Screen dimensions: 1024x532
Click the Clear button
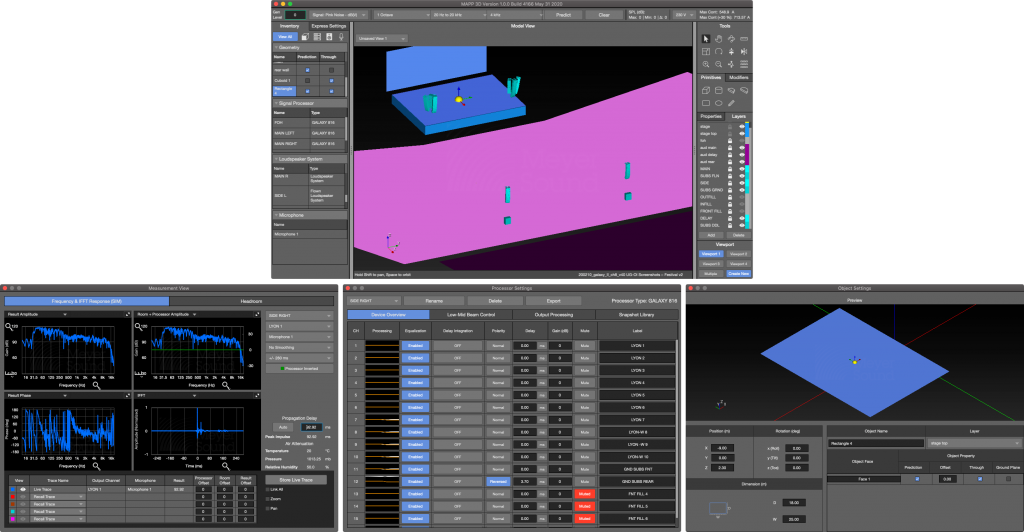604,15
